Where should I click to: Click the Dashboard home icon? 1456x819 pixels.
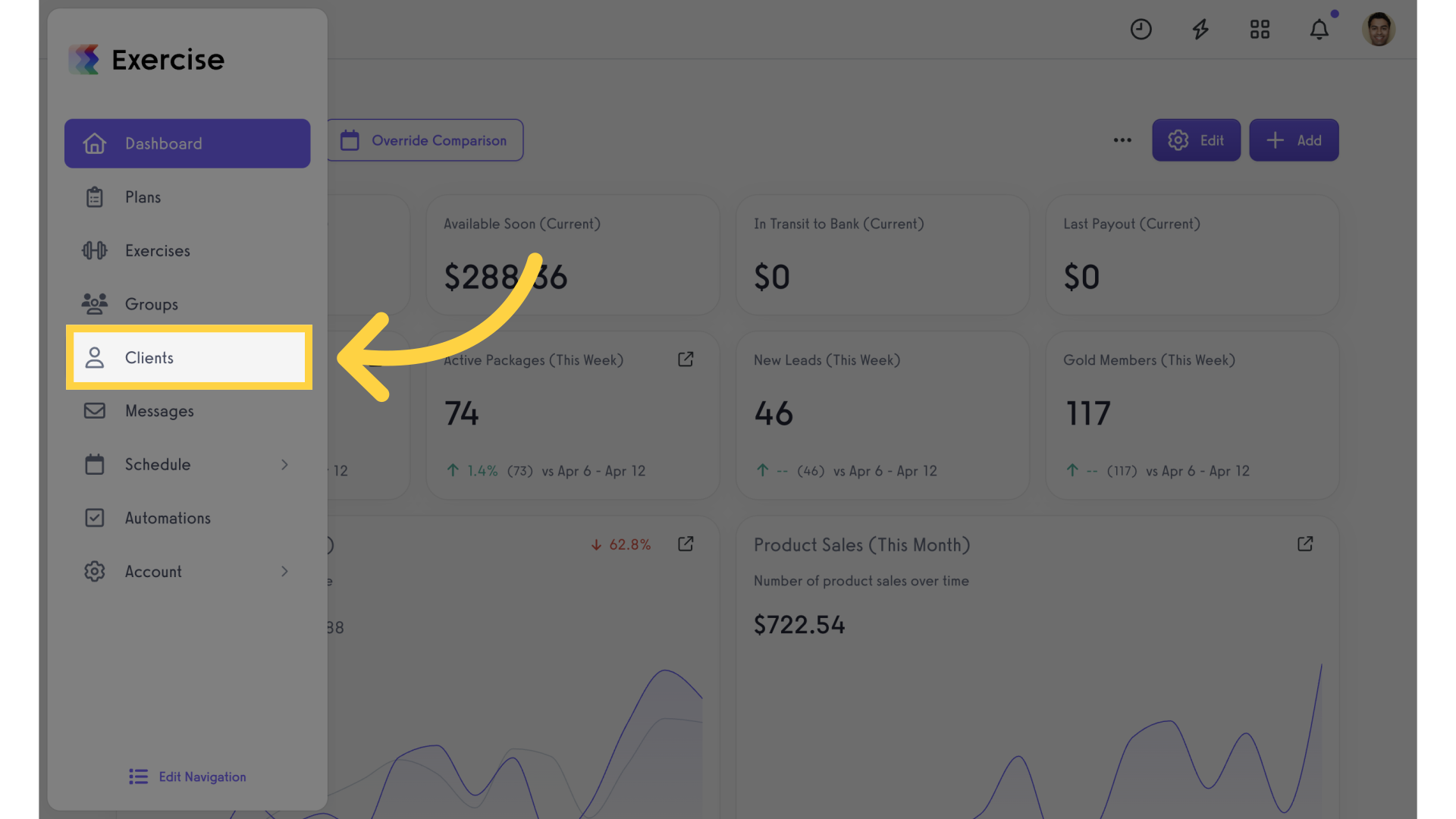[95, 143]
